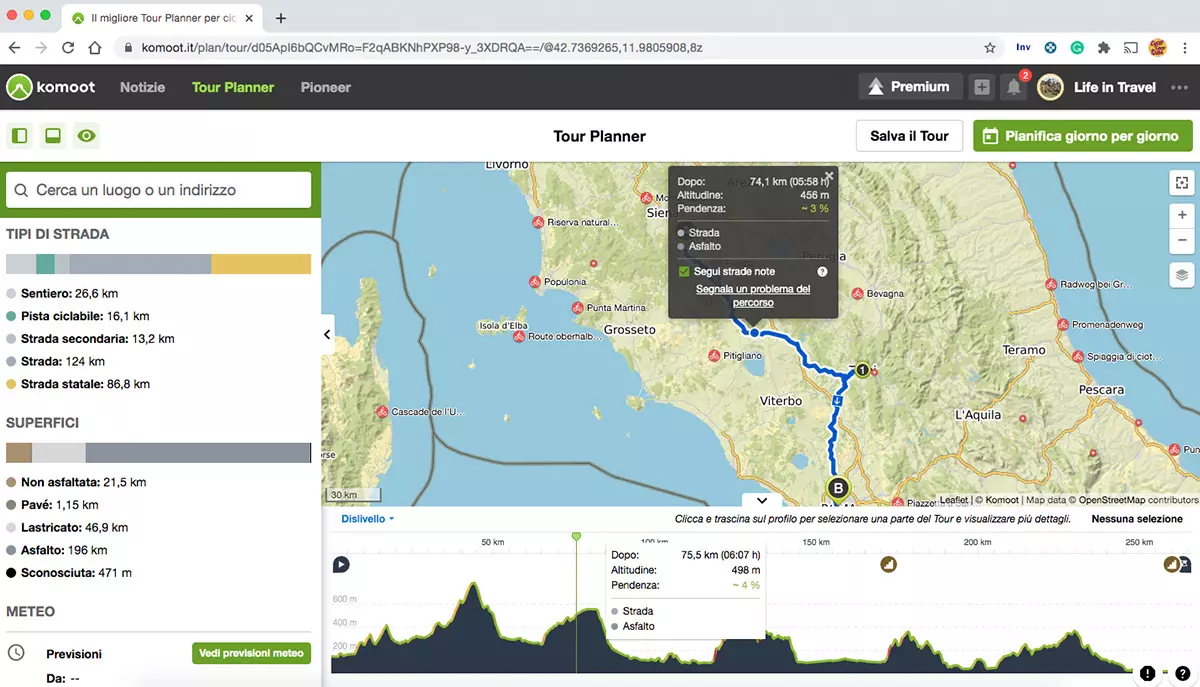Toggle the left sidebar panel icon
The image size is (1200, 687).
[x=19, y=136]
